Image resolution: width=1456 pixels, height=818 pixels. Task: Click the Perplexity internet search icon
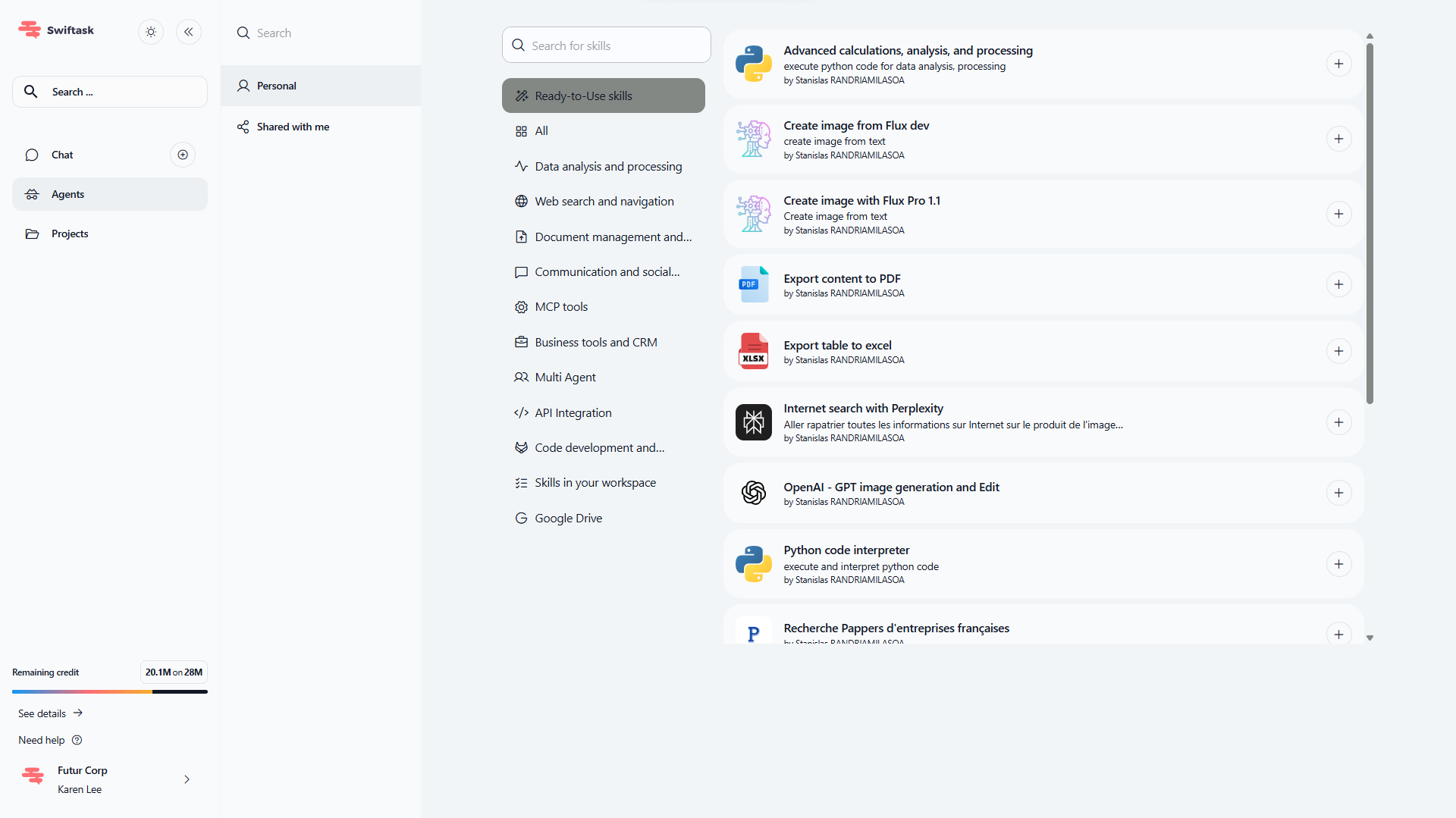(x=753, y=422)
